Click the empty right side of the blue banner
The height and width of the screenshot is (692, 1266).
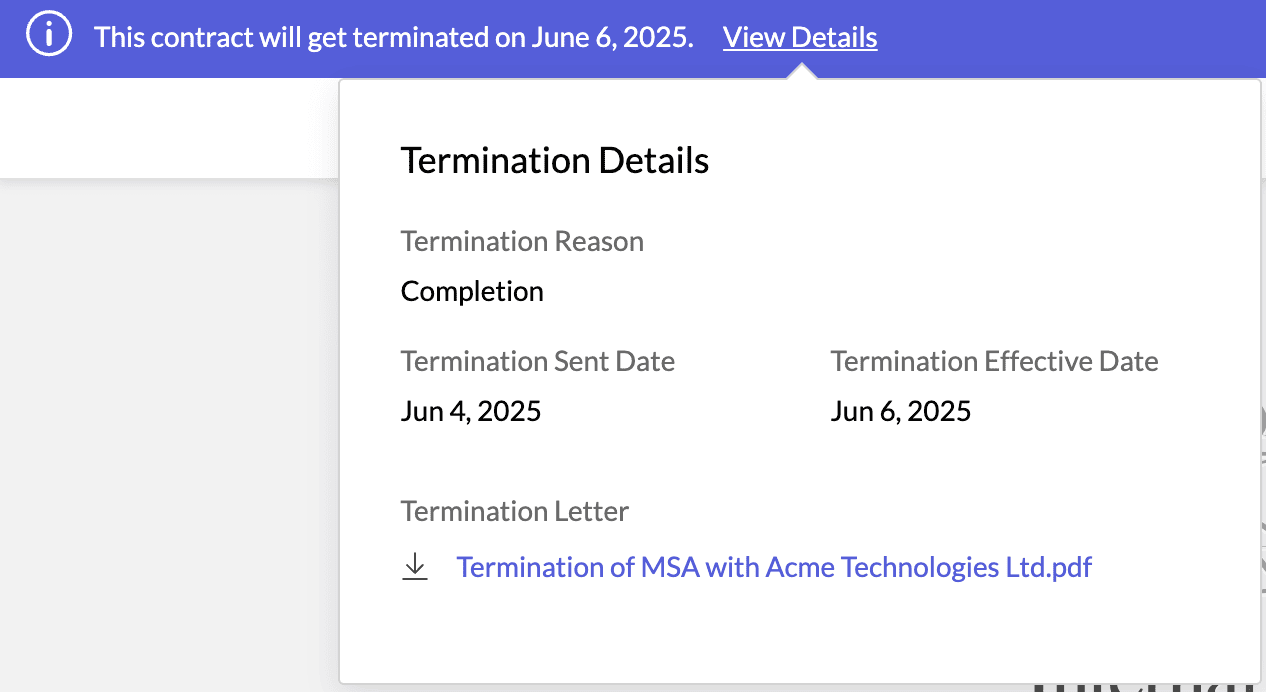tap(1070, 38)
